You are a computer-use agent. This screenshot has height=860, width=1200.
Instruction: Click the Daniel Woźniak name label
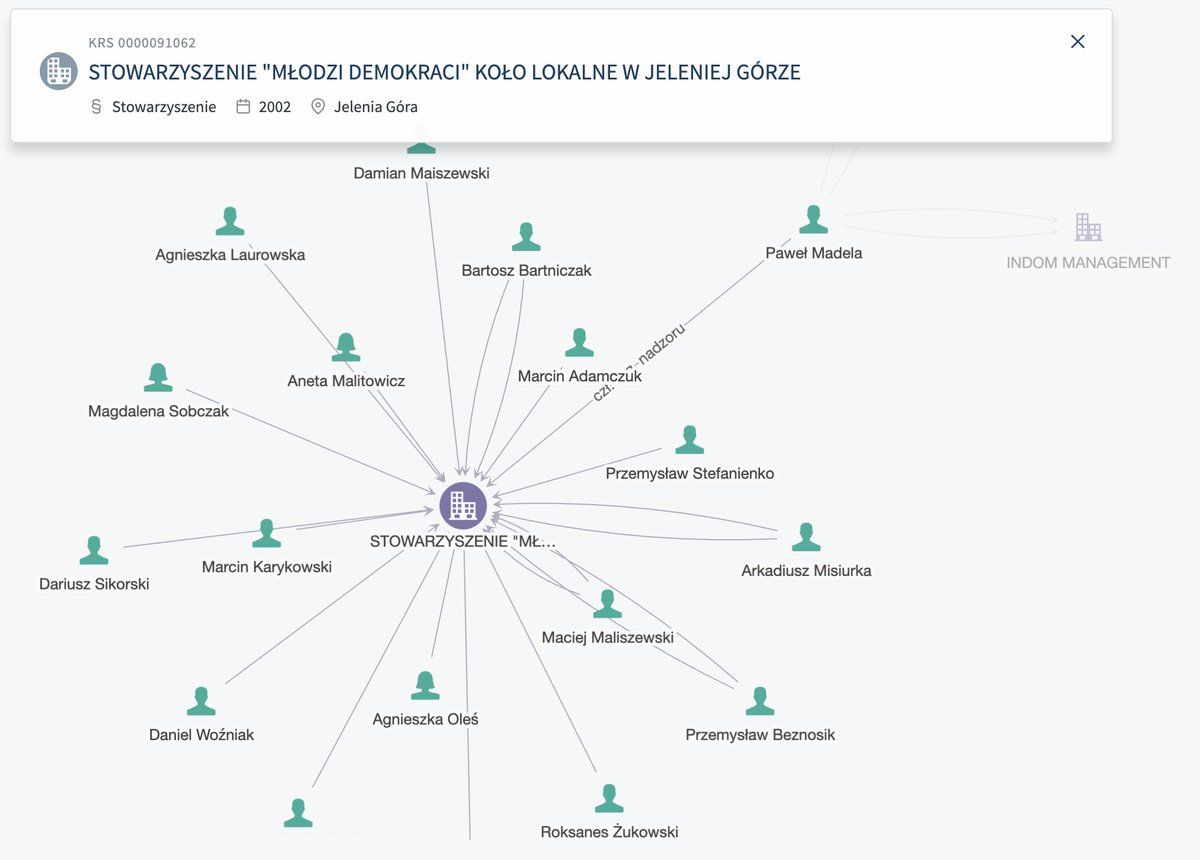[202, 735]
